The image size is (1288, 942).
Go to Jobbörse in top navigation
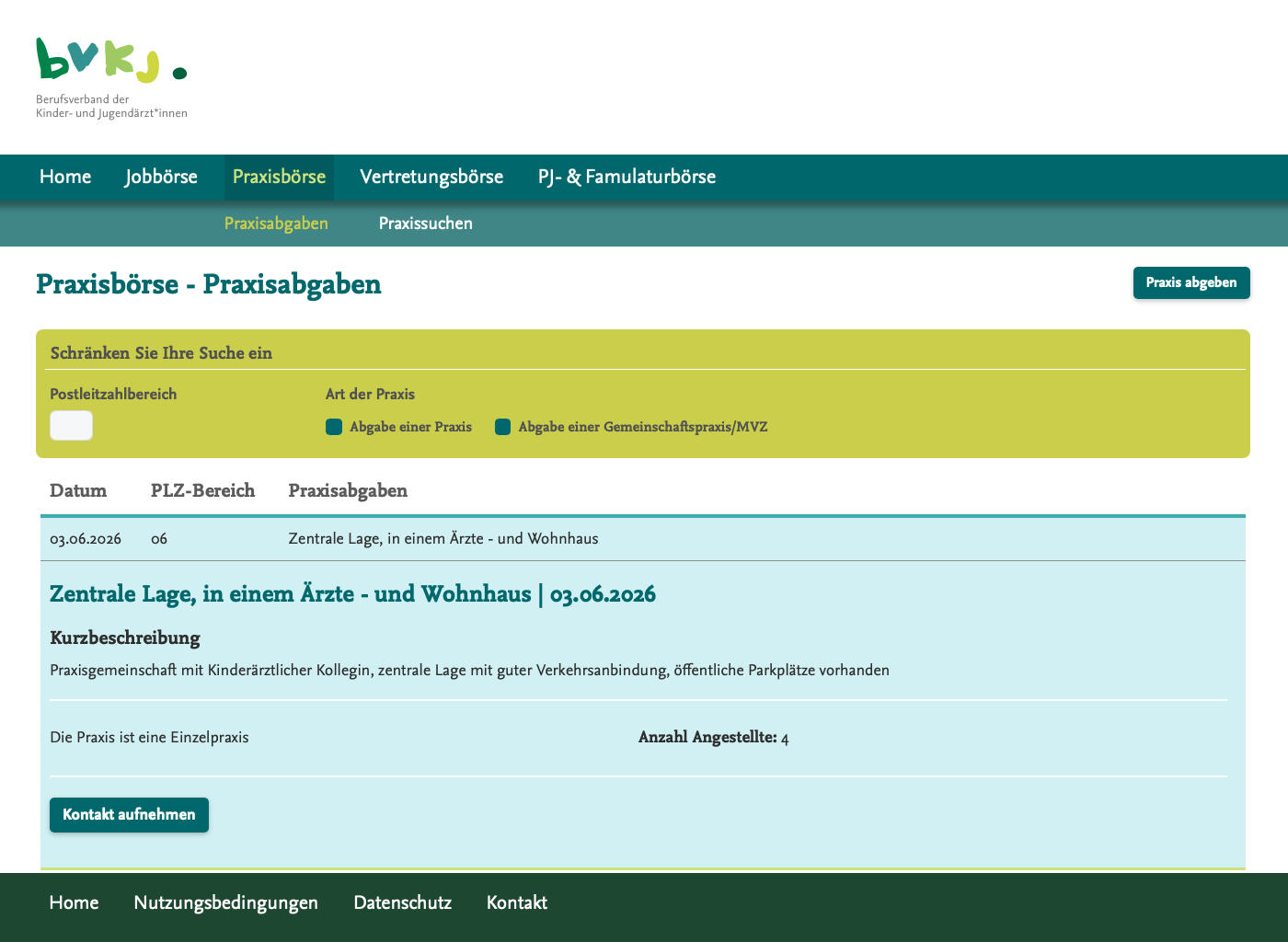tap(162, 177)
